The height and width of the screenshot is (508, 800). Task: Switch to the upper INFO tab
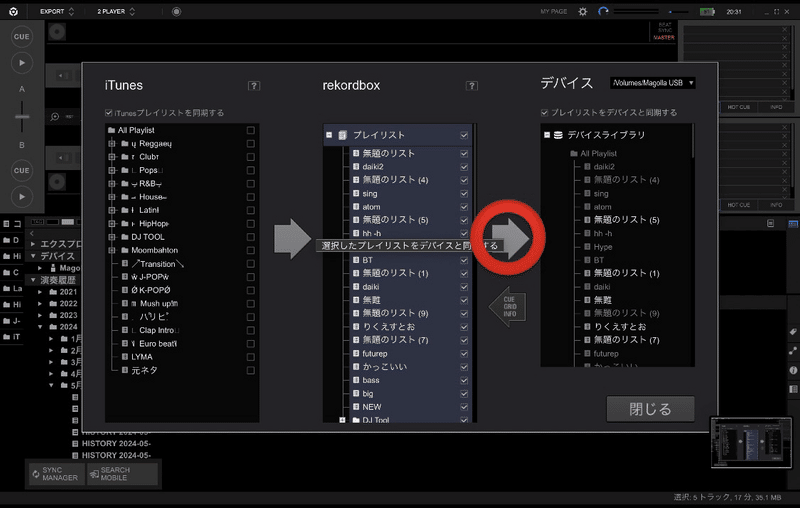[776, 107]
